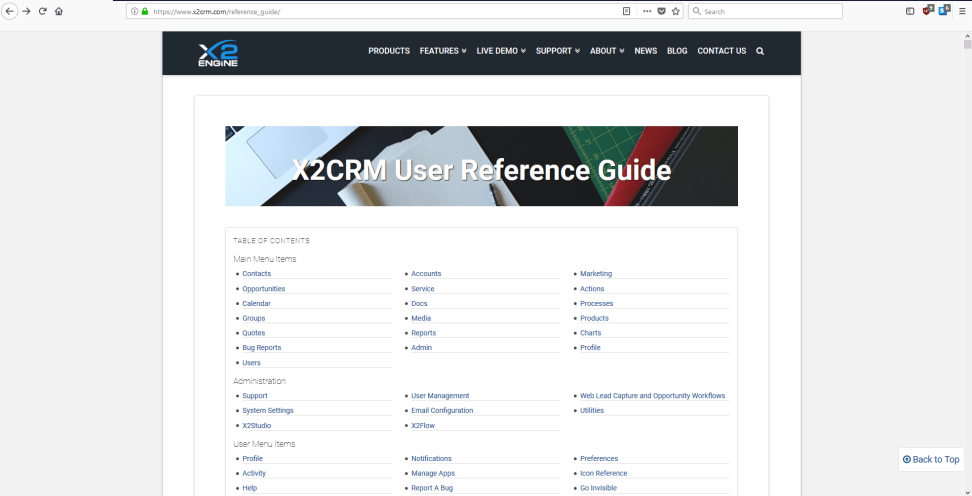Image resolution: width=972 pixels, height=496 pixels.
Task: Open the Products link in contents
Action: (x=594, y=318)
